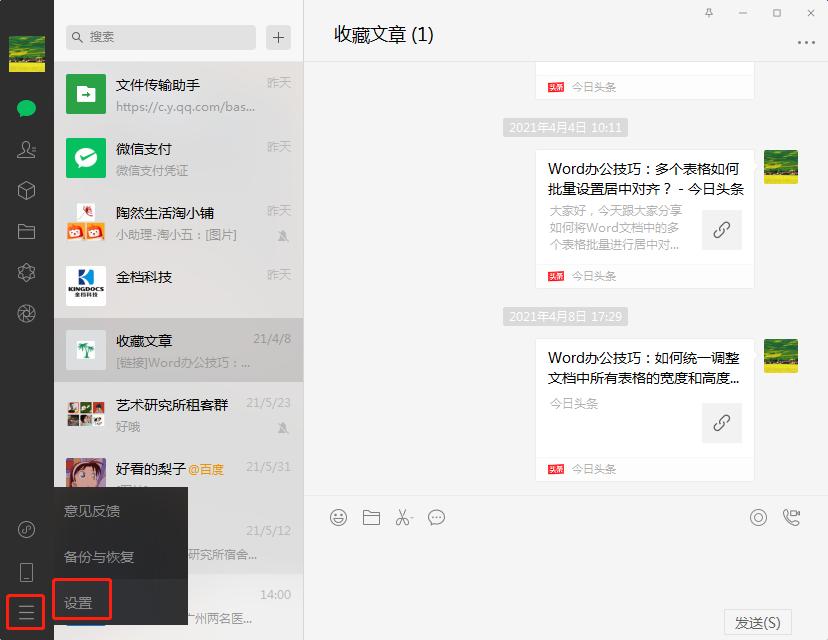
Task: Expand new chat options with plus button
Action: click(277, 37)
